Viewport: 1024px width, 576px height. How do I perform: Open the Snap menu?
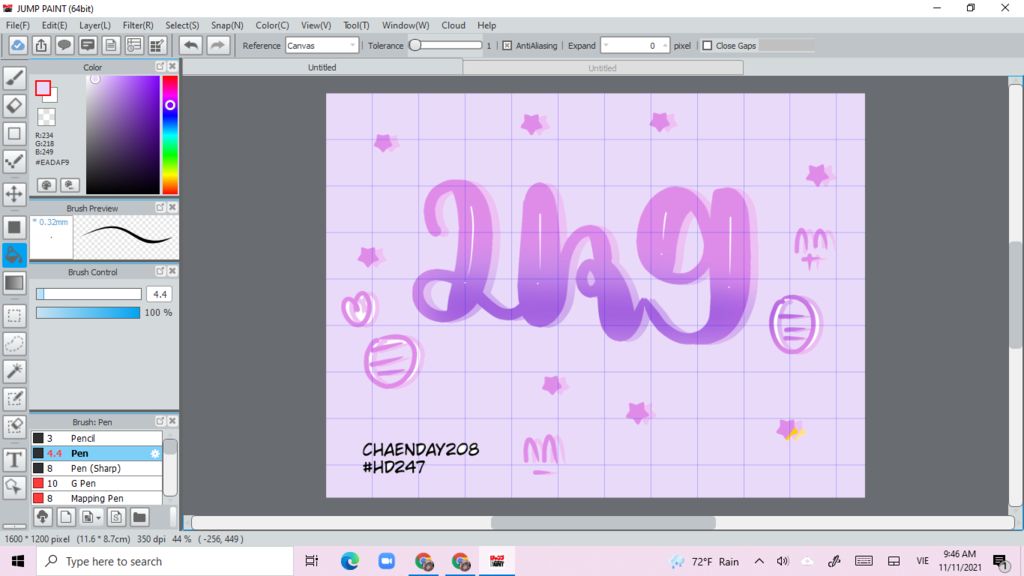coord(227,25)
